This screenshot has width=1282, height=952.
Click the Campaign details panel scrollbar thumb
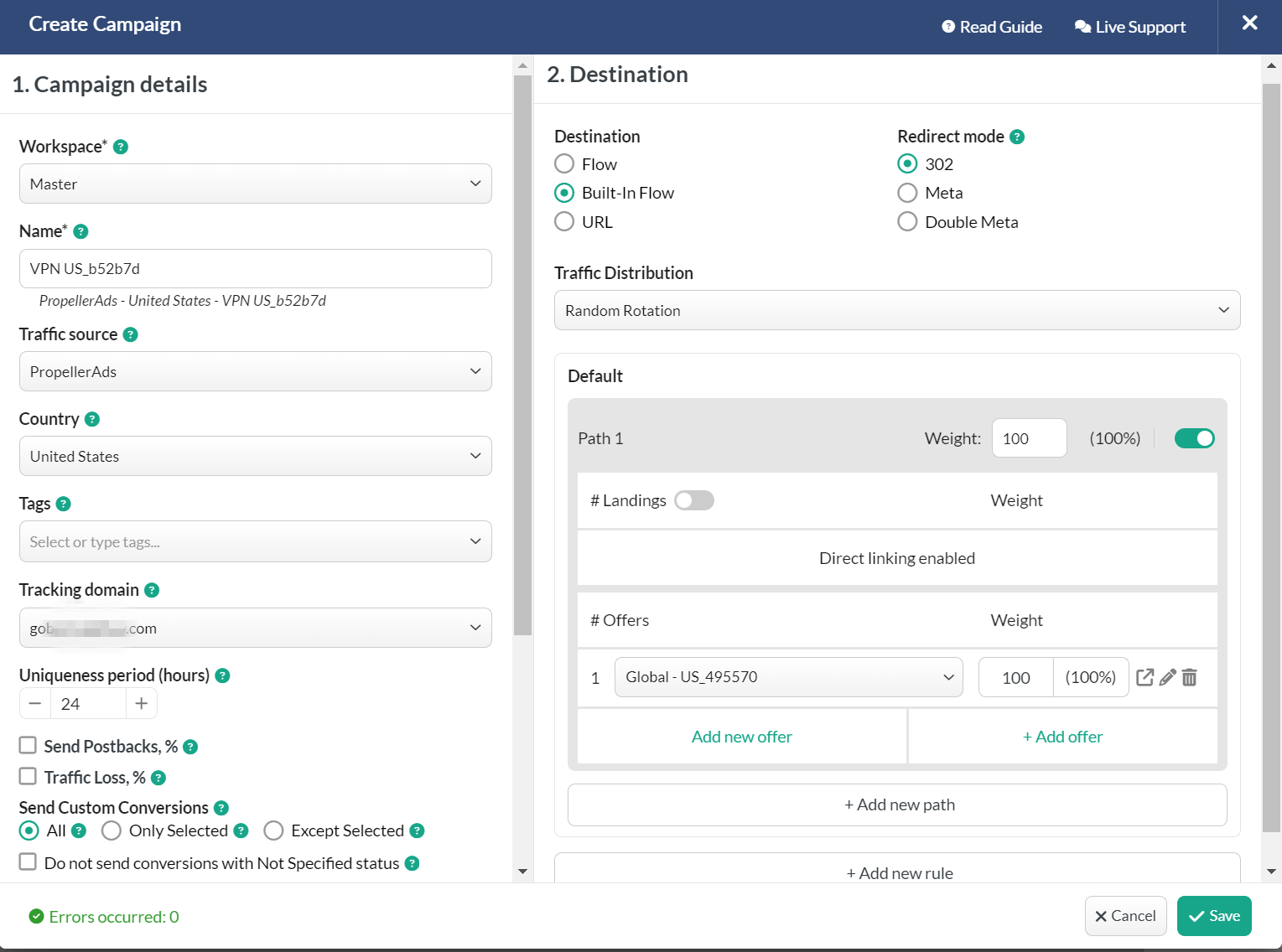click(522, 355)
